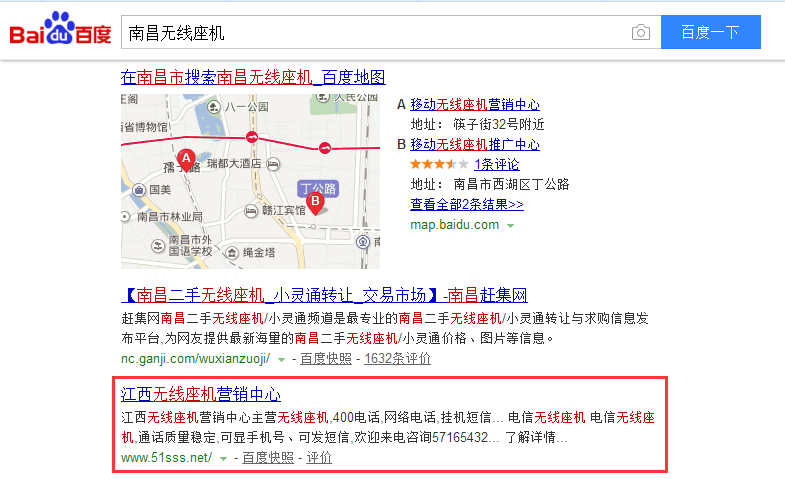Click the letter B beside 推广中心 listing
The width and height of the screenshot is (785, 478).
click(402, 144)
